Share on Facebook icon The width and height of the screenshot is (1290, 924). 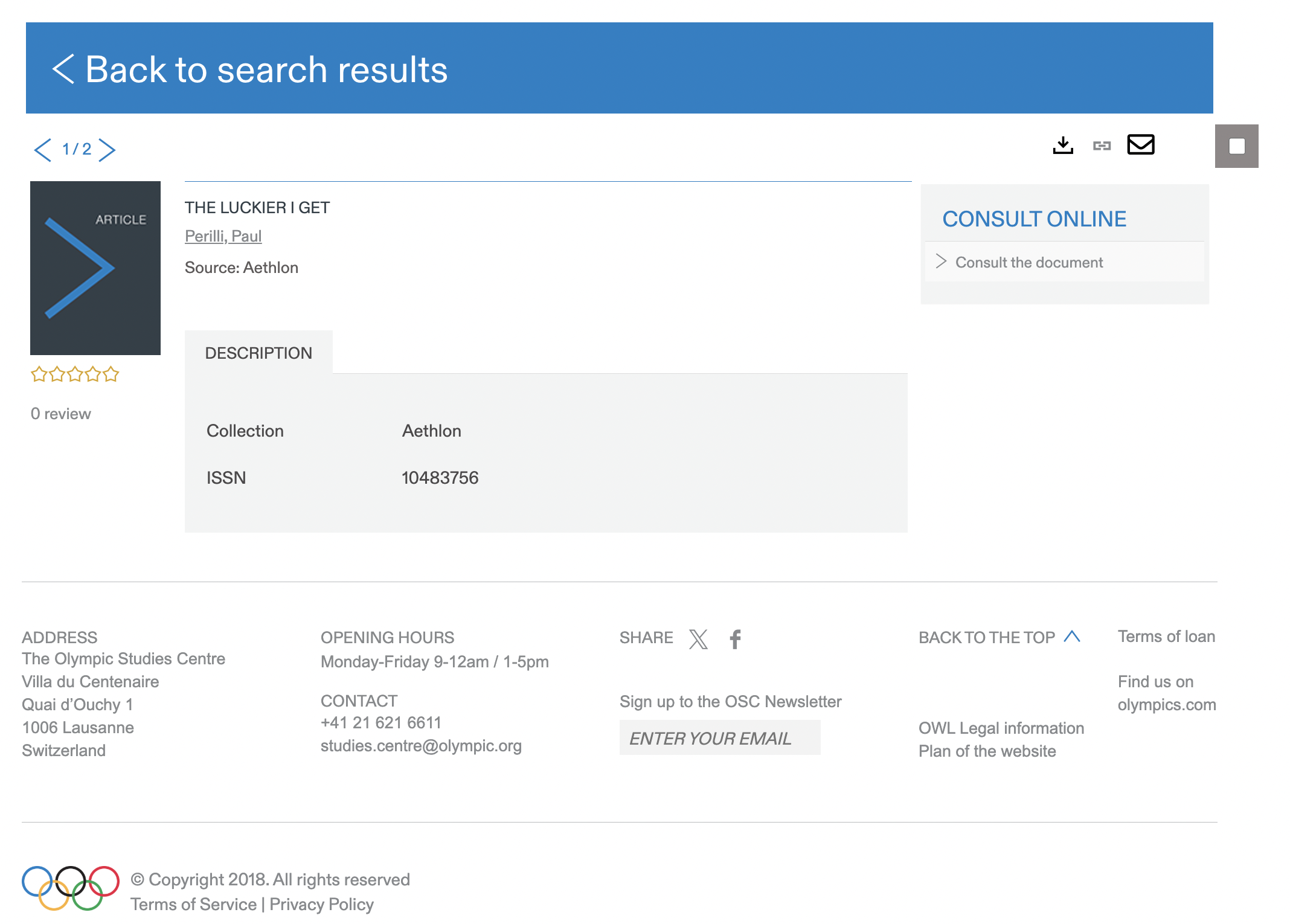(x=735, y=638)
